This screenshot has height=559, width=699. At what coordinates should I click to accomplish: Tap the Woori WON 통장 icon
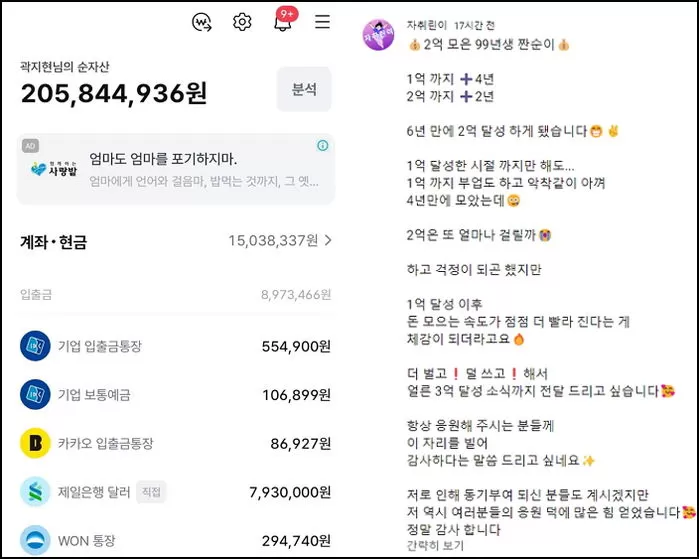coord(35,540)
